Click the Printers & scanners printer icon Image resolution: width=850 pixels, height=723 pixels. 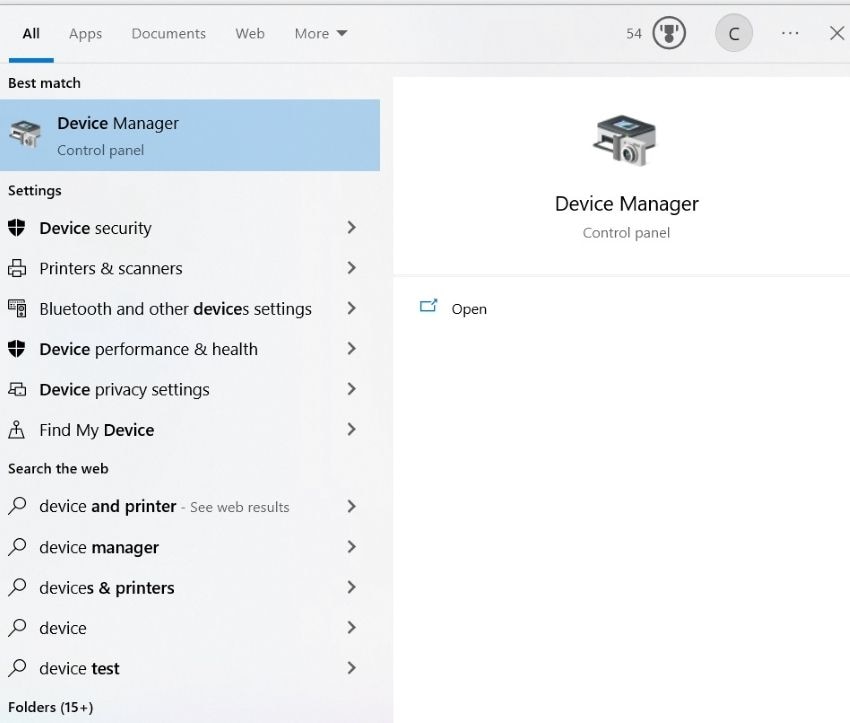pos(16,268)
